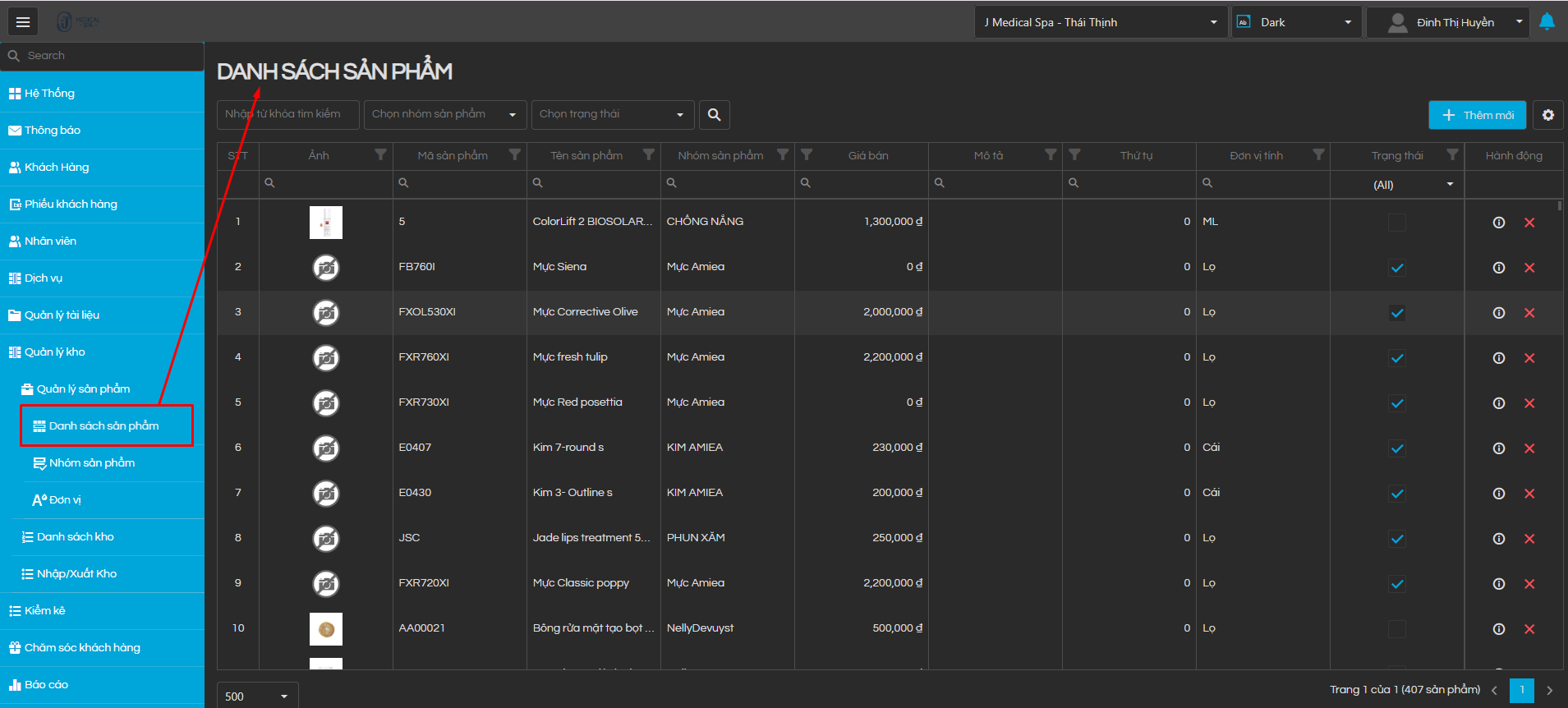Click the filter icon on Mã sản phẩm column

click(514, 155)
